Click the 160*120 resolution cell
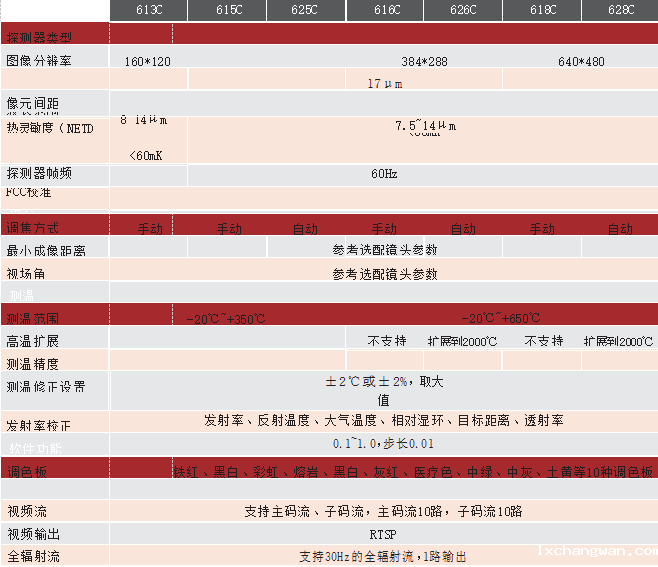658x567 pixels. (x=148, y=62)
